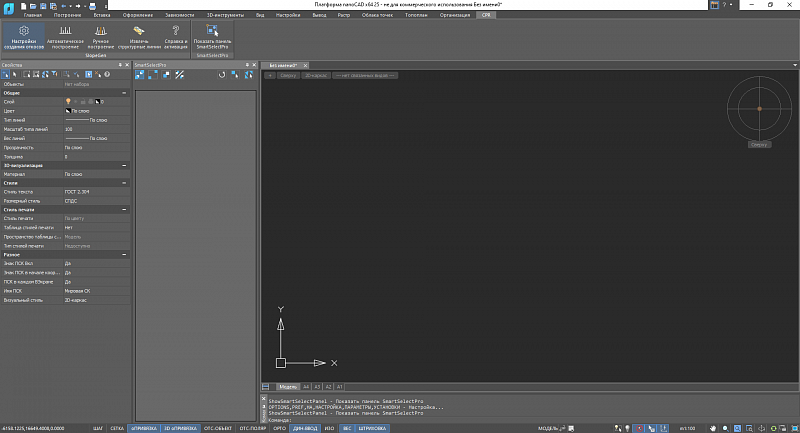Image resolution: width=800 pixels, height=433 pixels.
Task: Click the magnifier zoom icon in status bar
Action: 725,428
